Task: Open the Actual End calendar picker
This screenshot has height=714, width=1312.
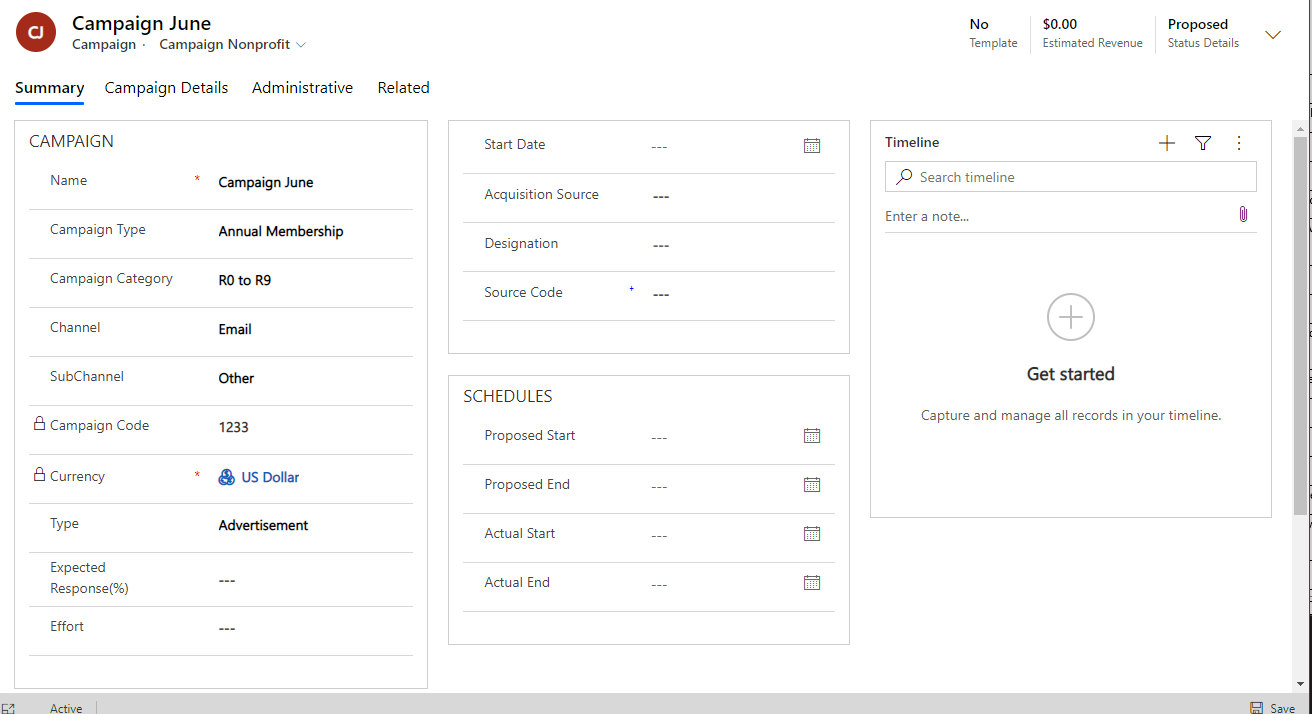Action: (812, 583)
